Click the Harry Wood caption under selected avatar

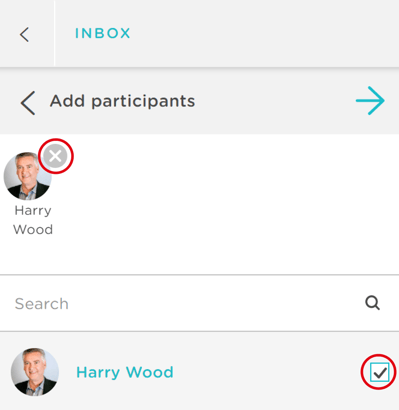click(x=33, y=220)
